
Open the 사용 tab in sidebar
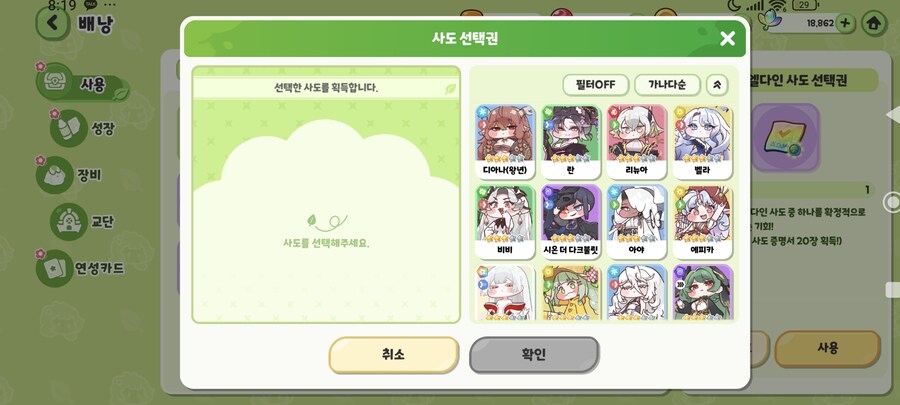[x=82, y=84]
